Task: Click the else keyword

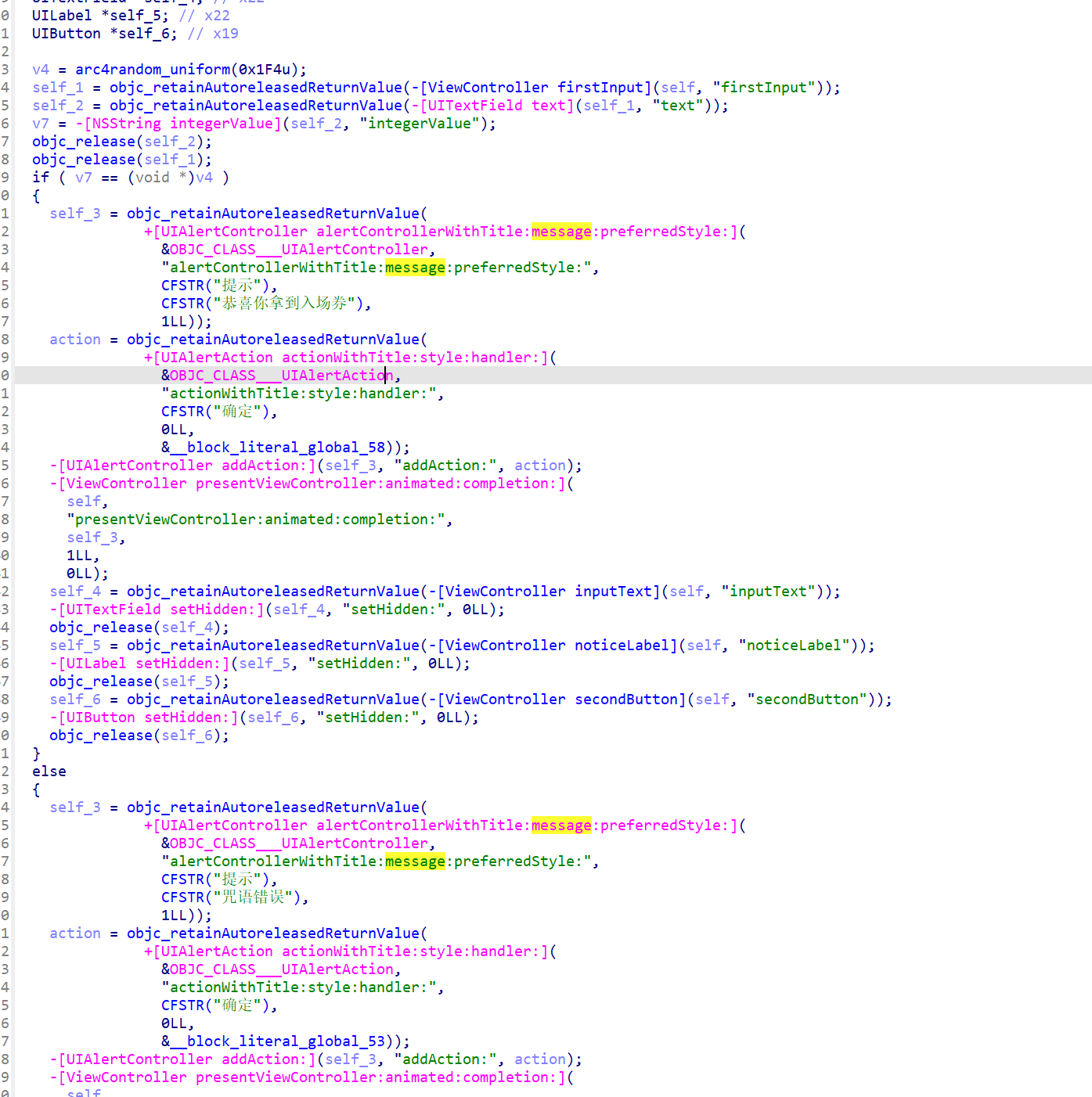Action: [x=49, y=771]
